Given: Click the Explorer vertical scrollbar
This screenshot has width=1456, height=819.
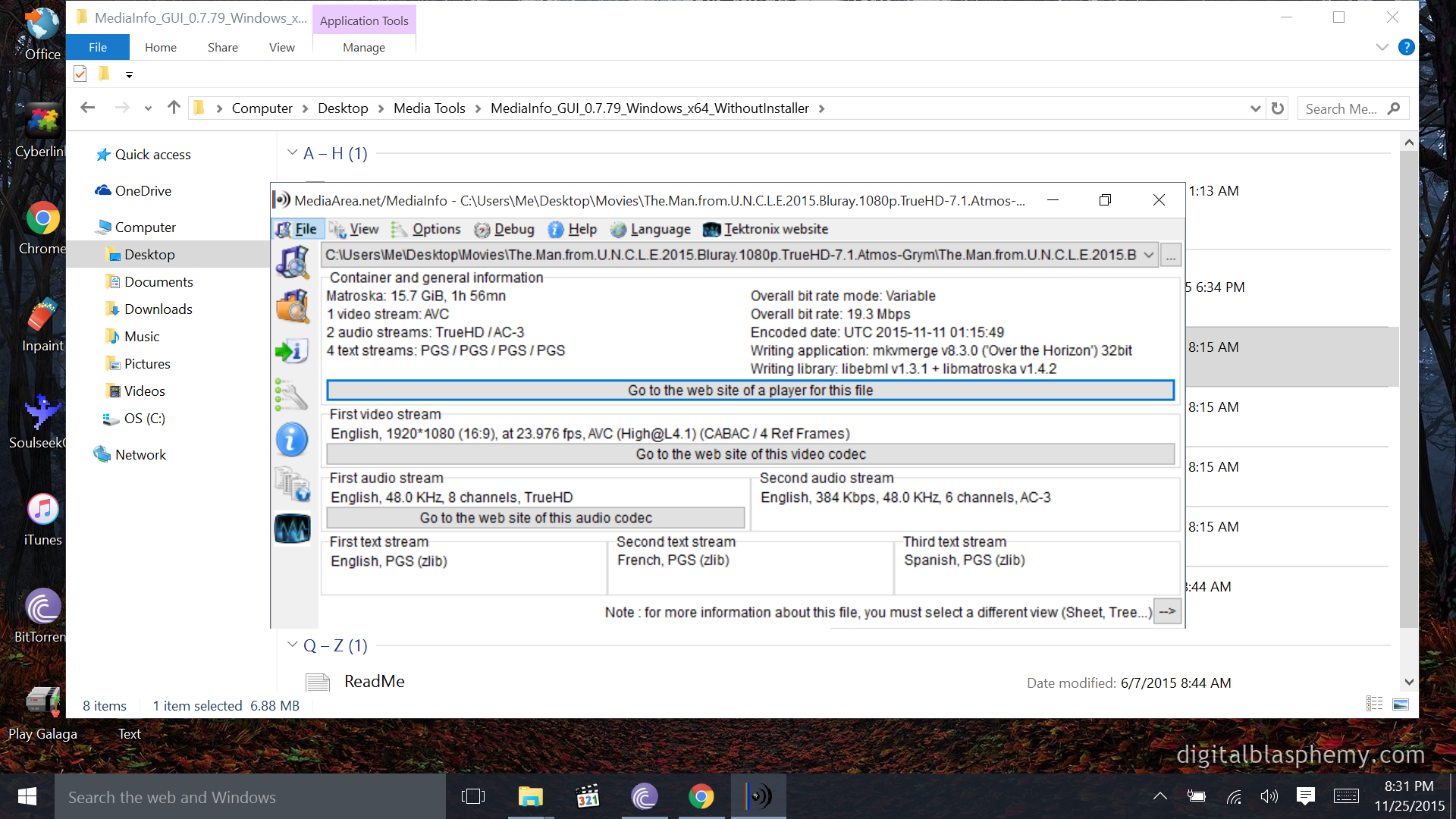Looking at the screenshot, I should [x=1409, y=389].
